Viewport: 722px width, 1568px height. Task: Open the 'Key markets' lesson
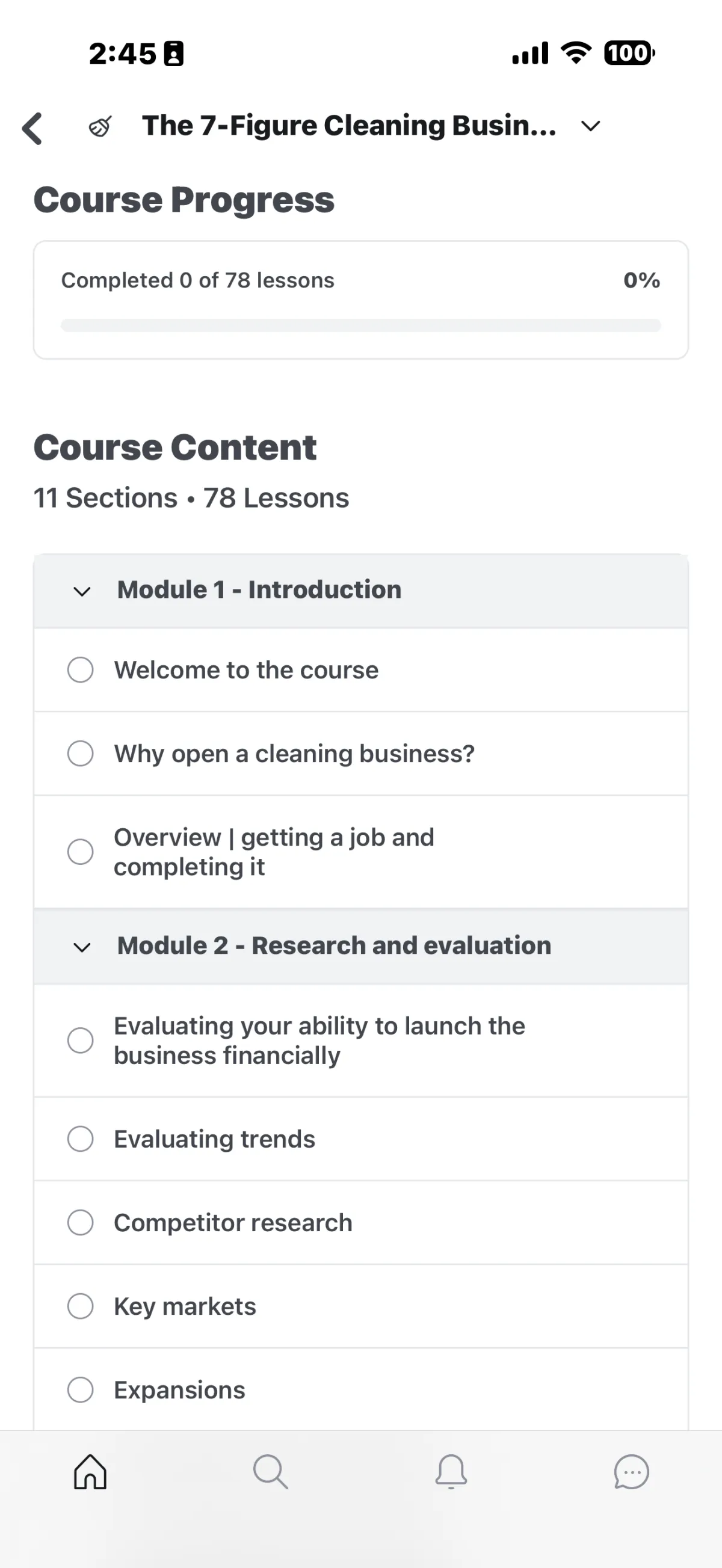tap(185, 1306)
